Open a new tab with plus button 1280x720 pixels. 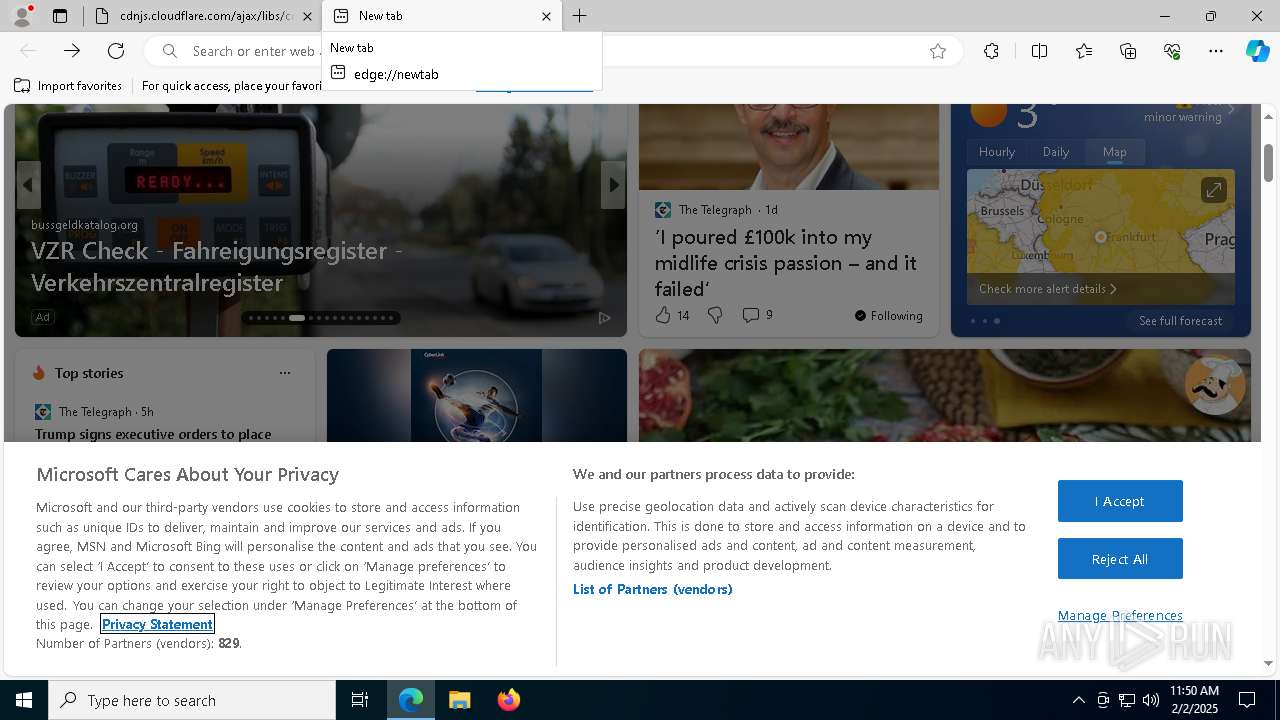[x=579, y=16]
